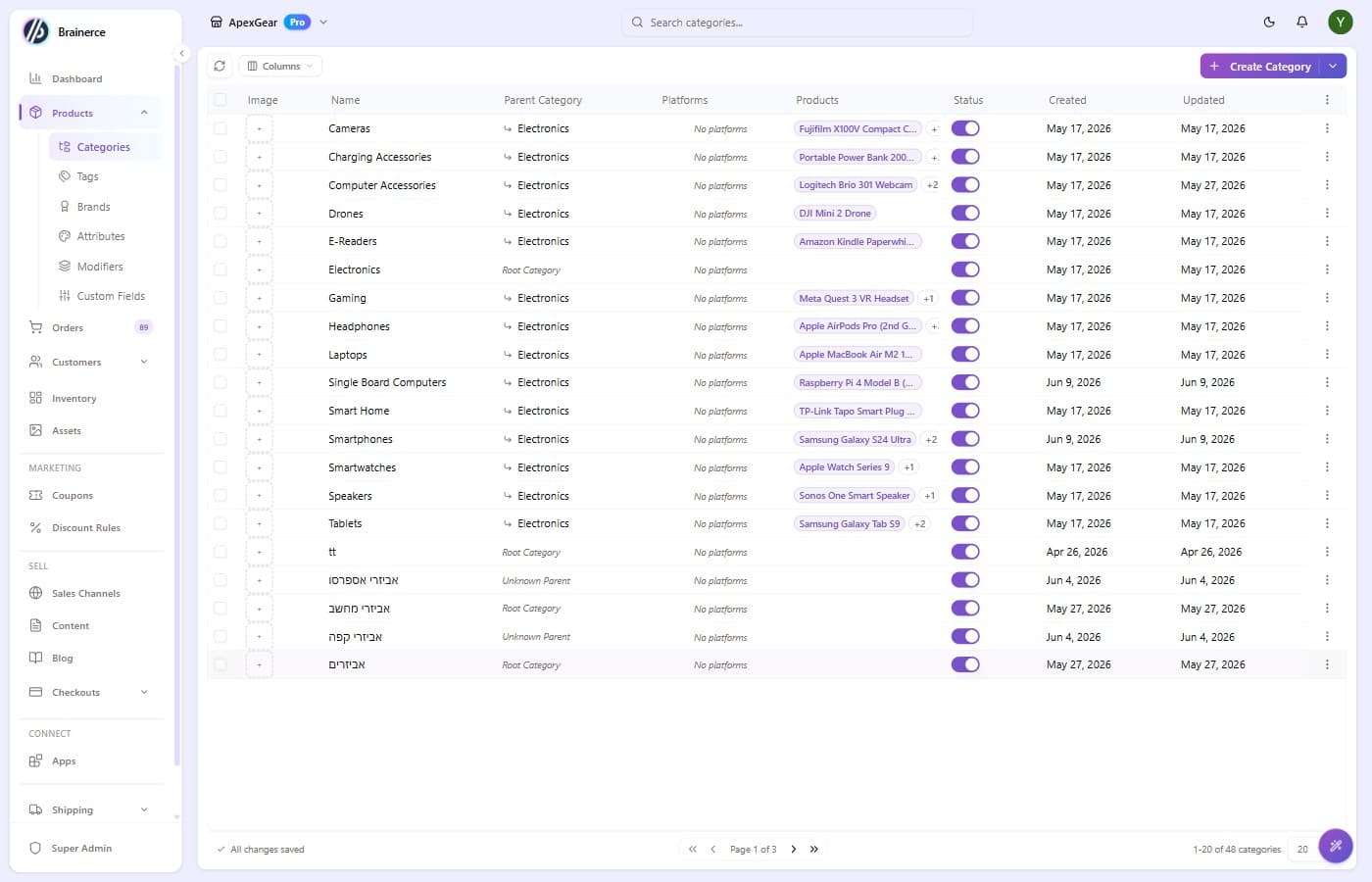Change page size 20 selector

(x=1302, y=849)
